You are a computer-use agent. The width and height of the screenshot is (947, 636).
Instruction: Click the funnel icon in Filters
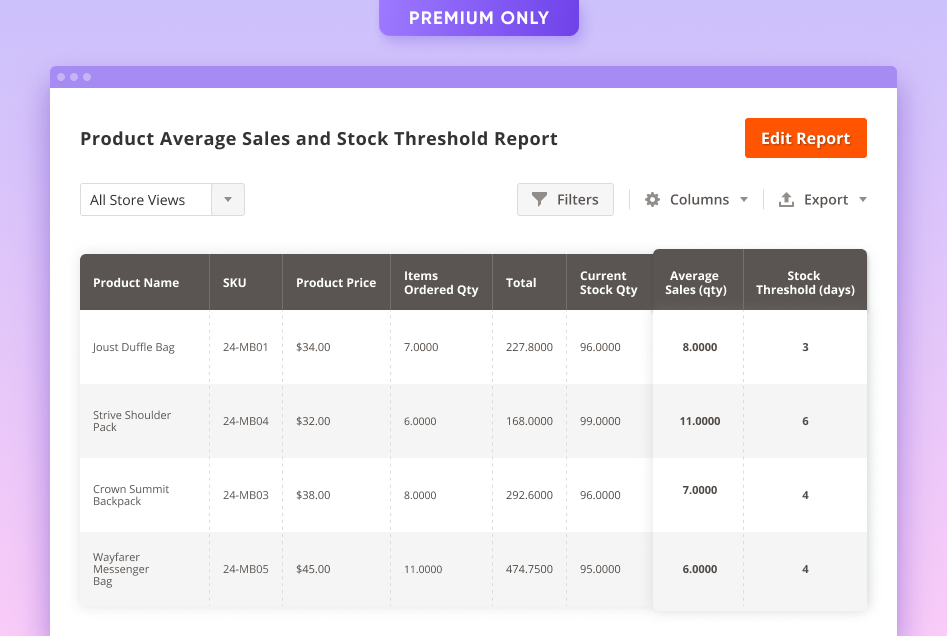click(539, 199)
